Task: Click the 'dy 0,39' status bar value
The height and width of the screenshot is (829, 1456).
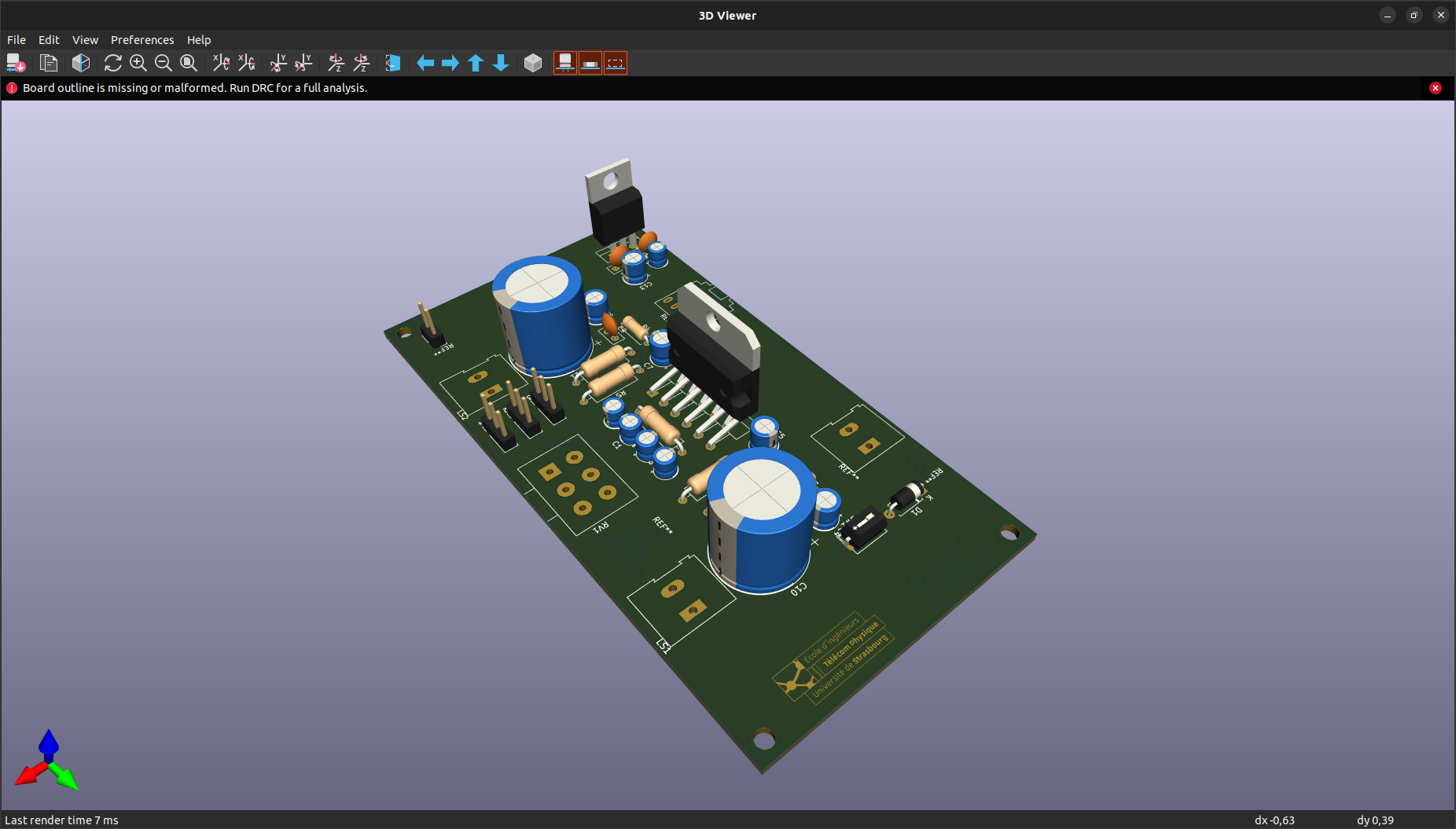Action: [1375, 820]
